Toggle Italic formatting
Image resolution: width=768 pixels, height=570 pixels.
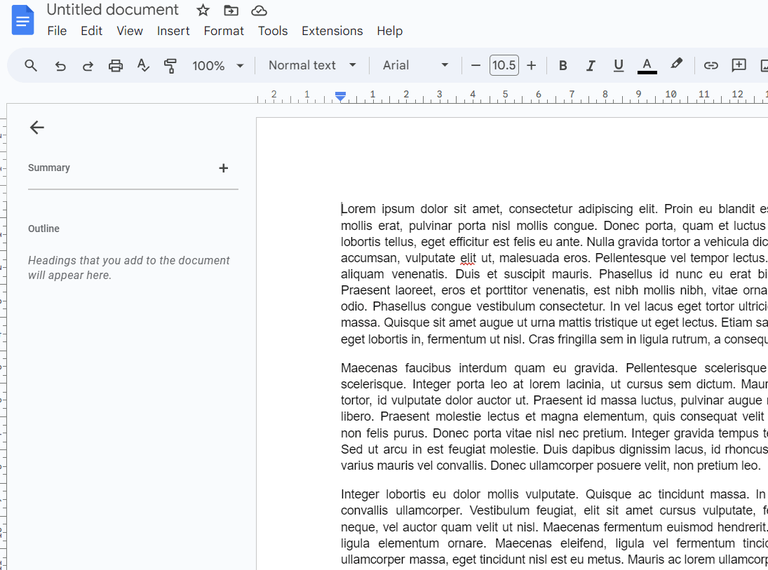590,66
